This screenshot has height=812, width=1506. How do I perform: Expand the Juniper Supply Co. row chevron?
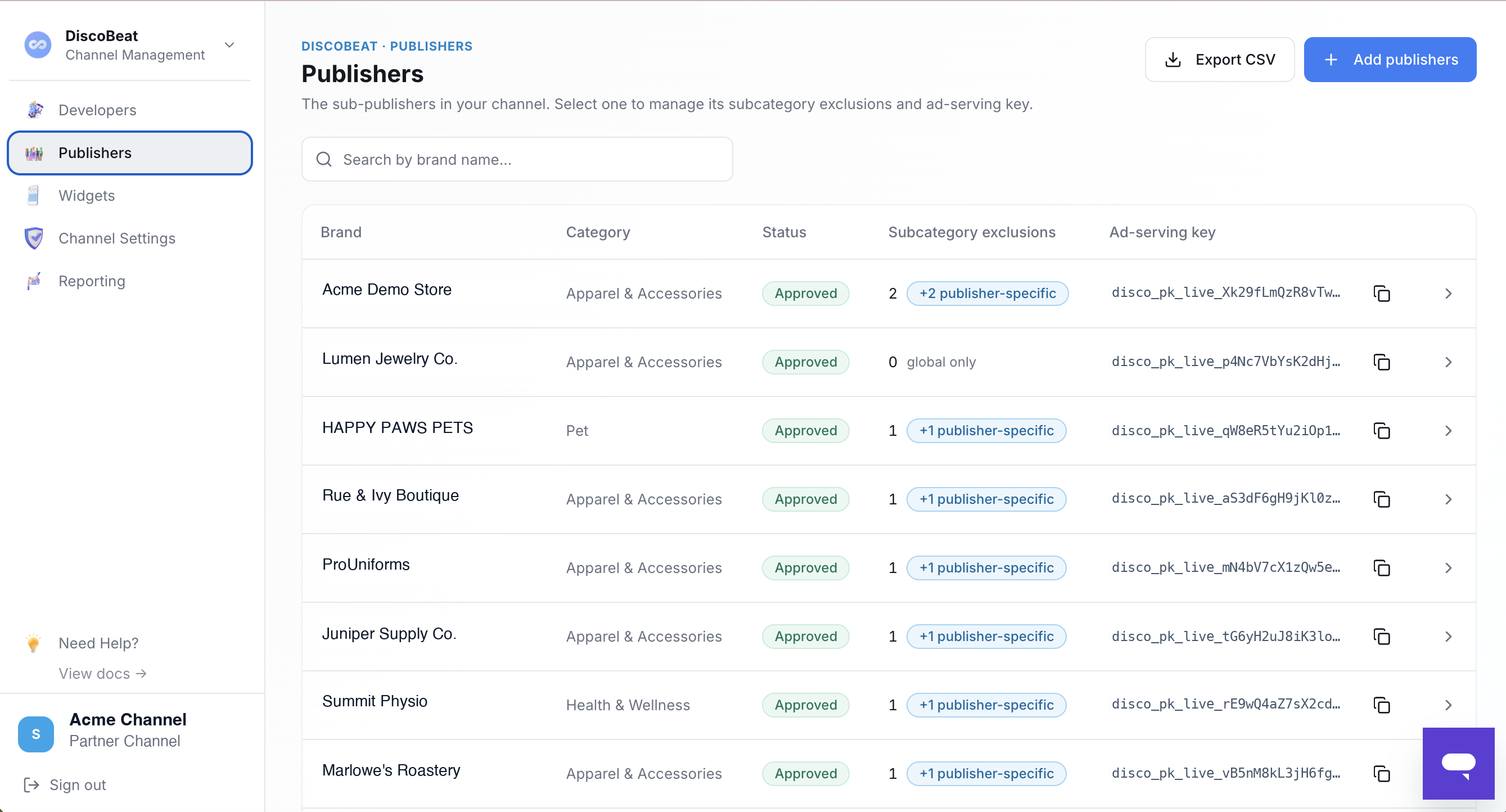coord(1448,636)
